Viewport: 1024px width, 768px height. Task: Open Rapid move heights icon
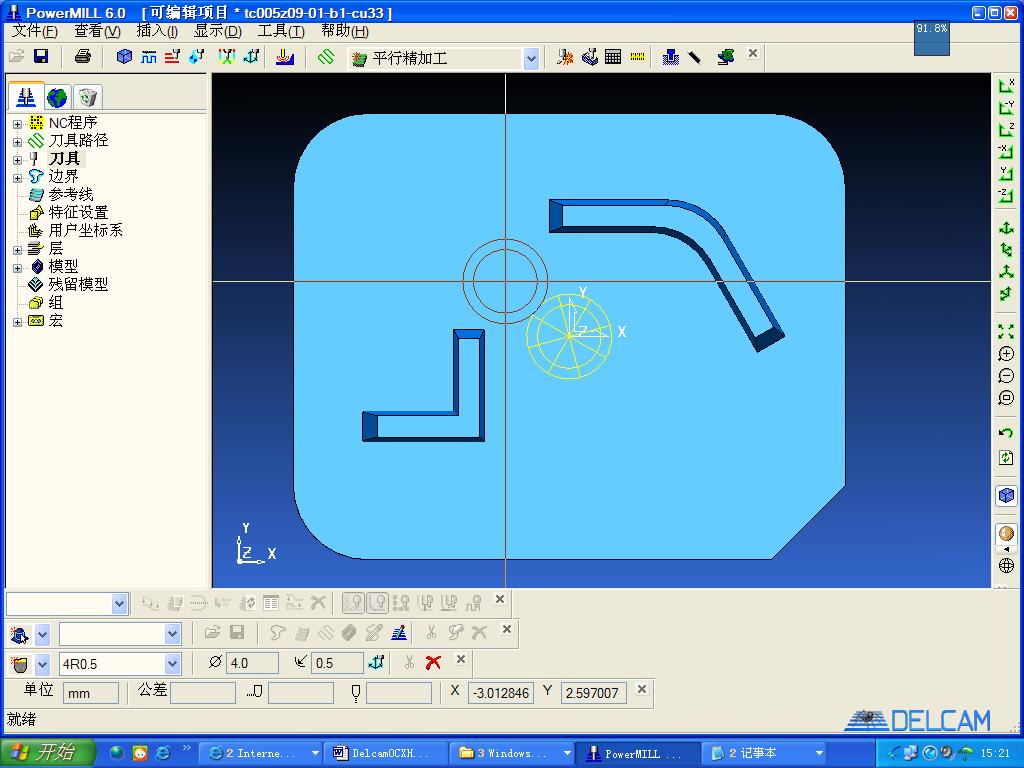172,57
